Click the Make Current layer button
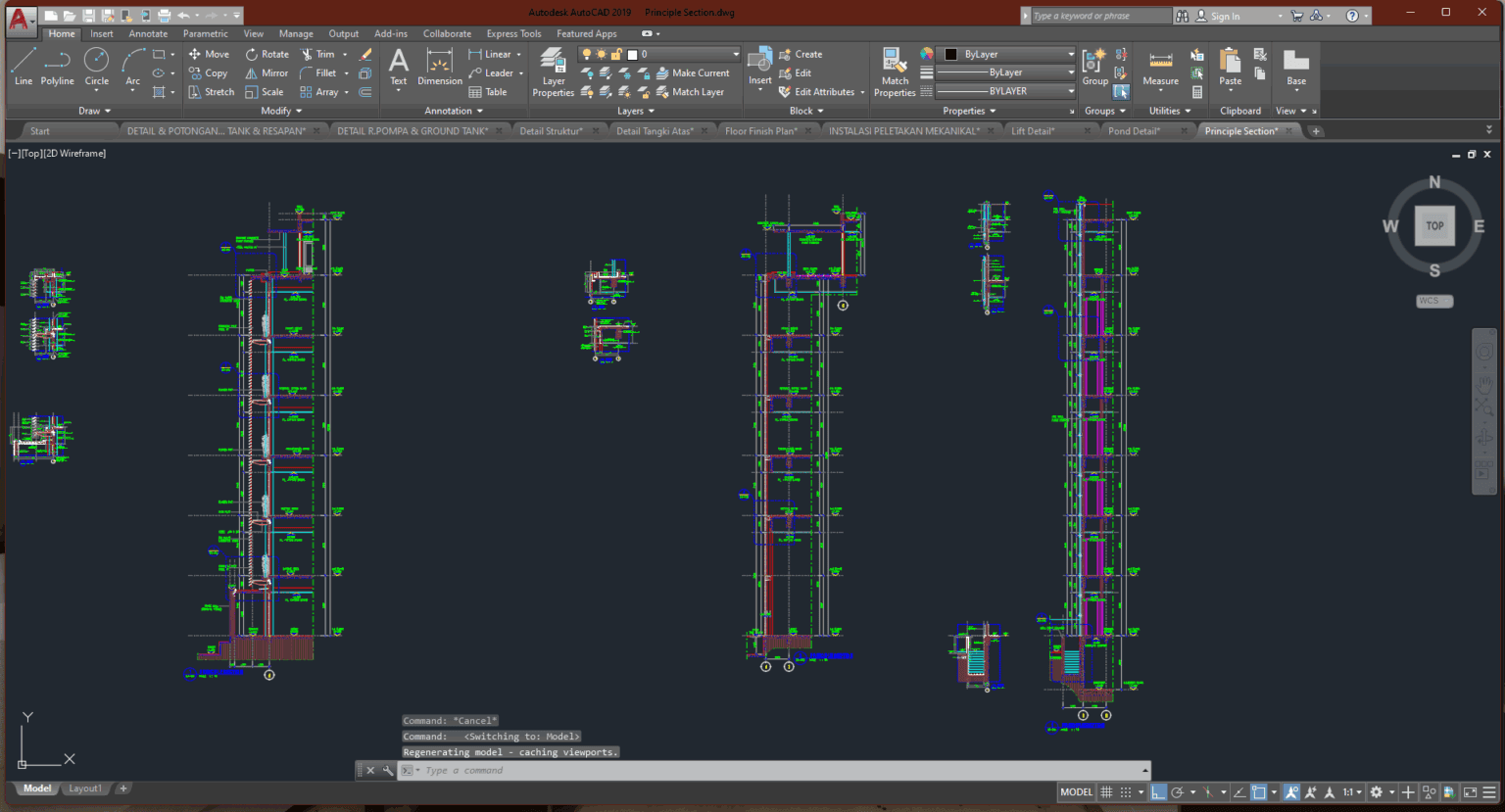1505x812 pixels. tap(697, 72)
